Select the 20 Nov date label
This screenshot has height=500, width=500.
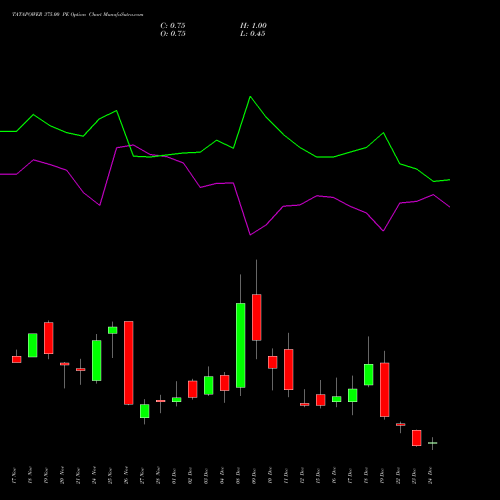[x=62, y=476]
